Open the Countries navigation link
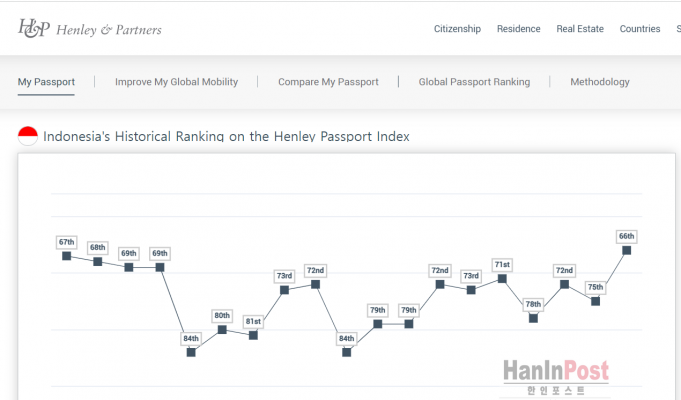Viewport: 681px width, 400px height. click(640, 29)
